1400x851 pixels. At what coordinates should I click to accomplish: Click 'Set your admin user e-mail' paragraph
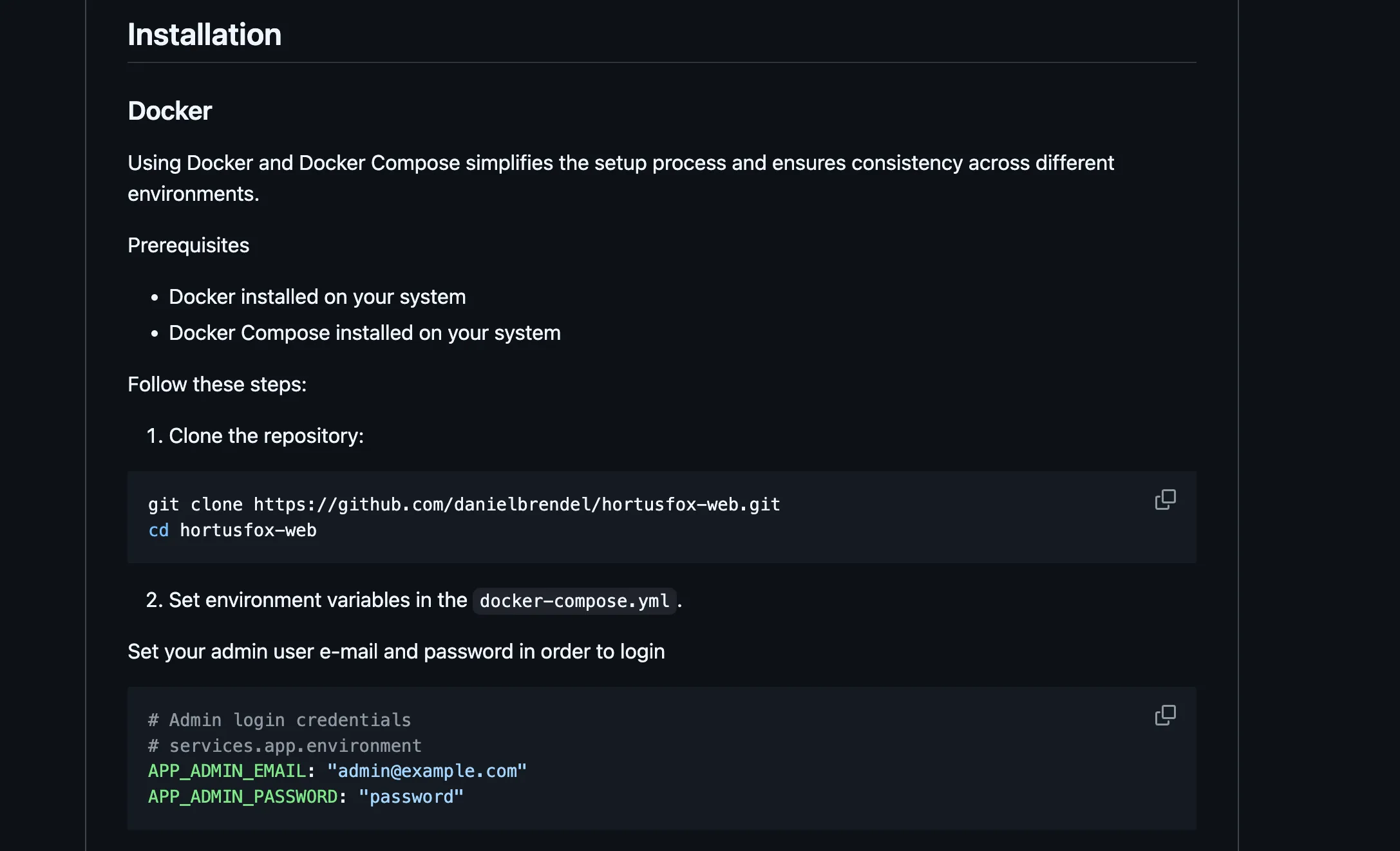[x=396, y=651]
